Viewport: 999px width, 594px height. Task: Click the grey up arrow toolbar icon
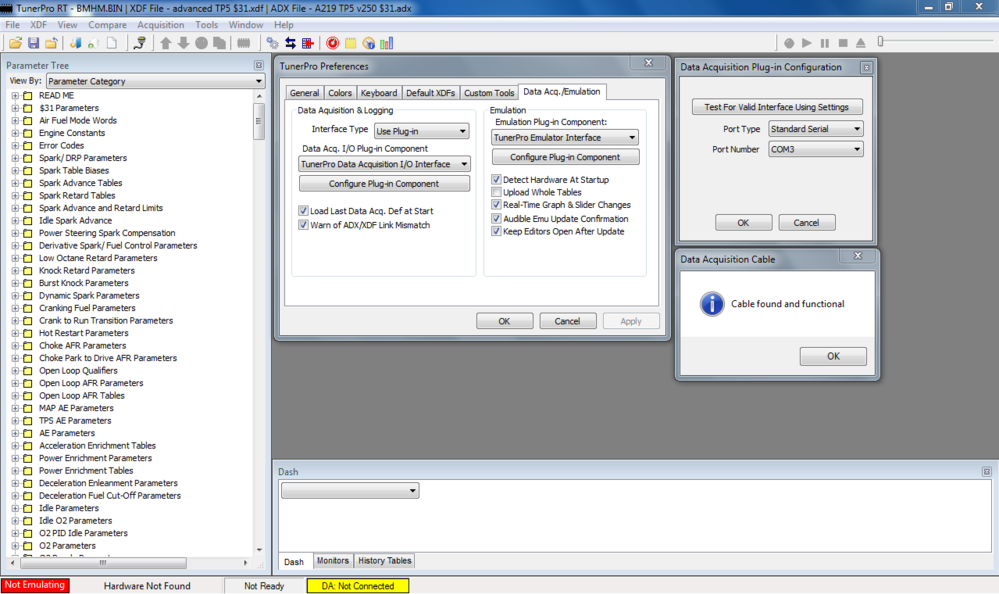[x=166, y=43]
